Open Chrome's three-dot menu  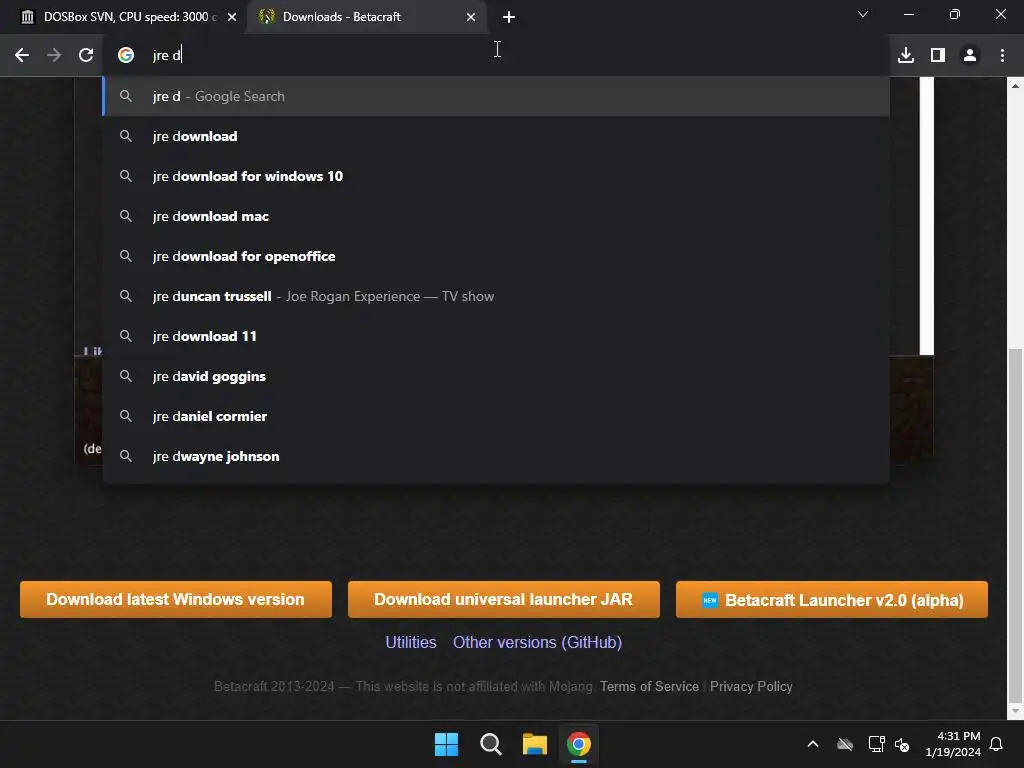(1002, 56)
